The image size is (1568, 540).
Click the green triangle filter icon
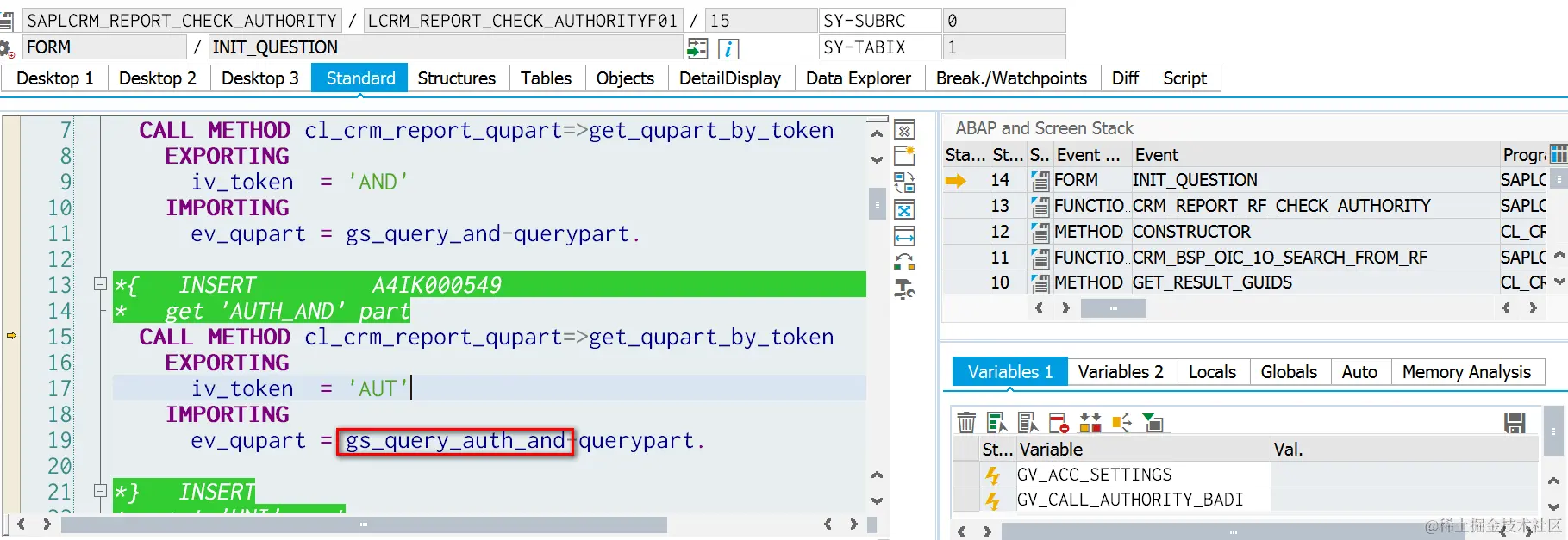[x=1153, y=422]
